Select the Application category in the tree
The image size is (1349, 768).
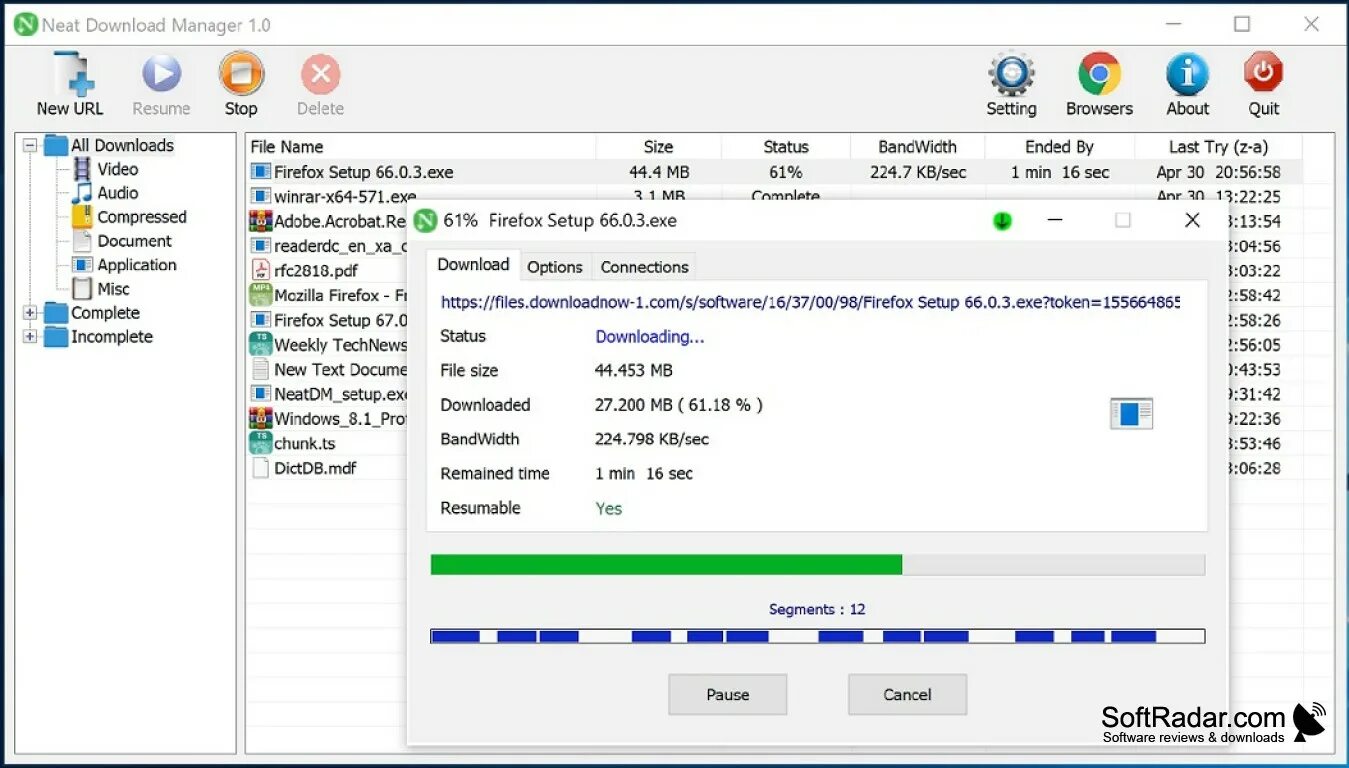click(137, 265)
